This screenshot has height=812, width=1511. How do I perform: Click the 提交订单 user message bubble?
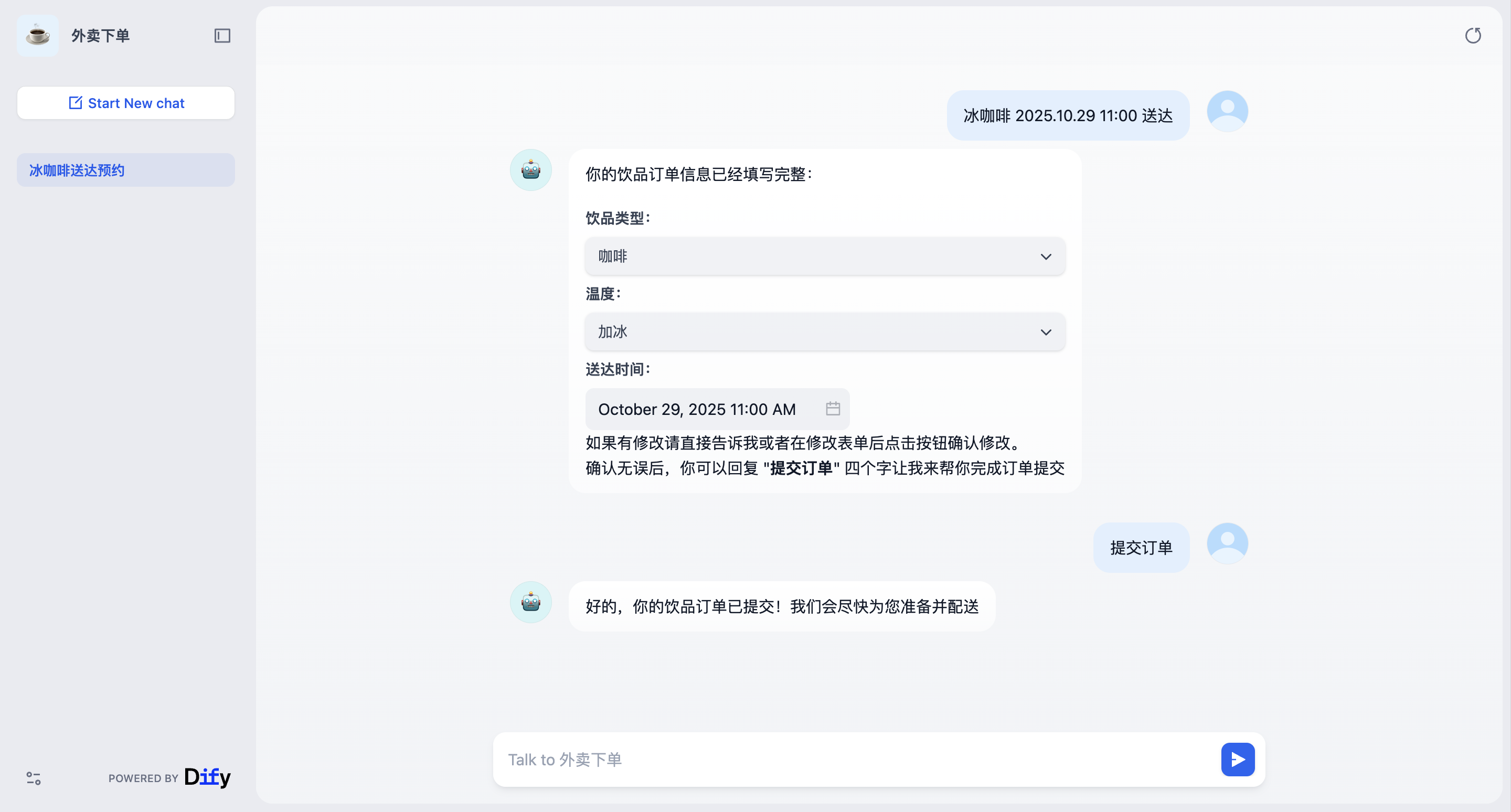coord(1141,548)
